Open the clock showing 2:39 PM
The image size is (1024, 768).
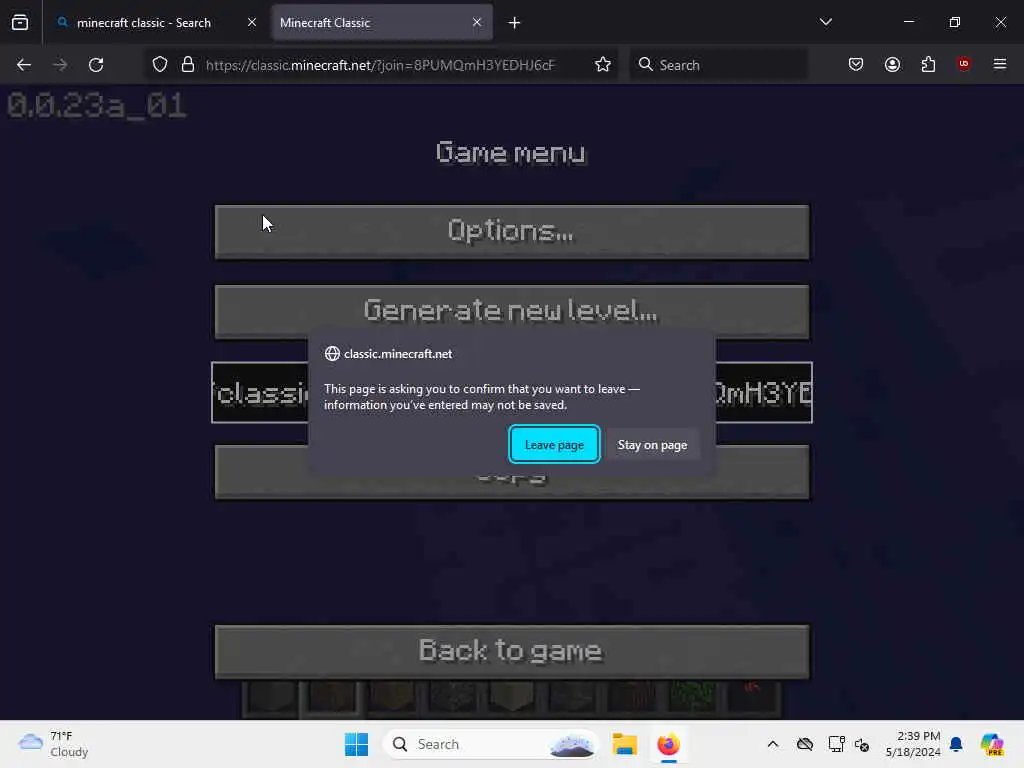pyautogui.click(x=913, y=744)
